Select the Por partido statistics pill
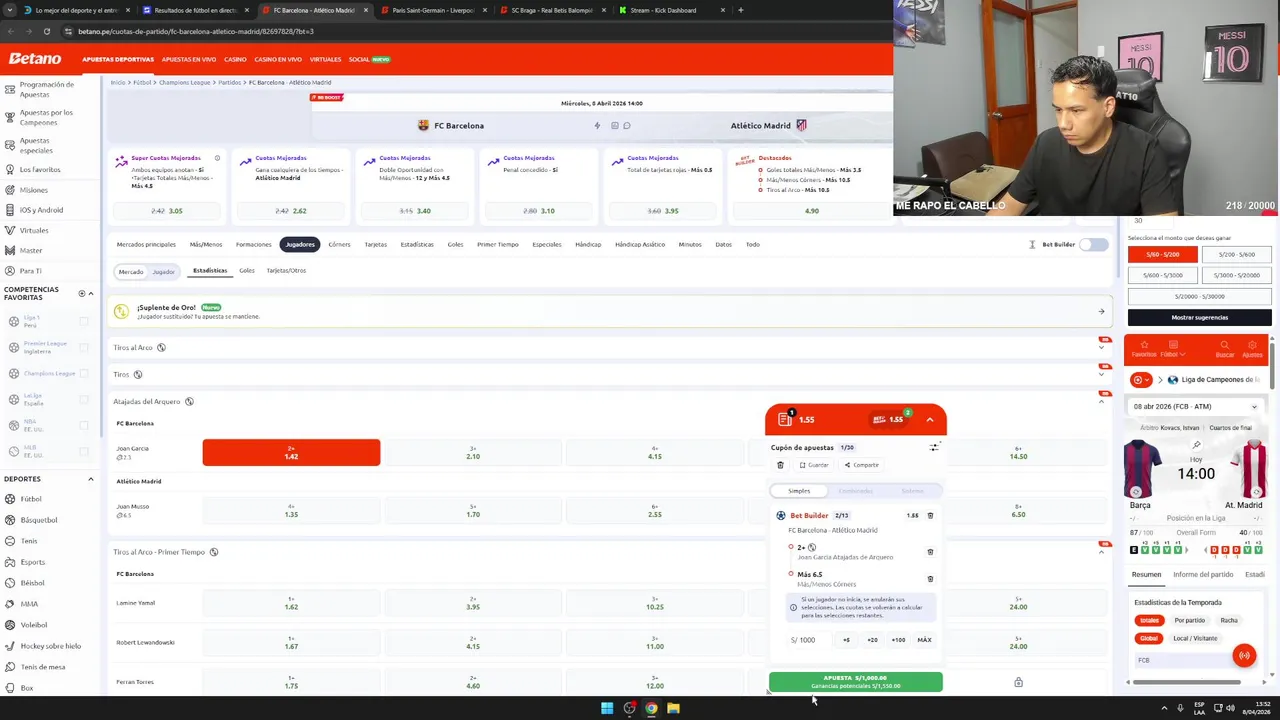 coord(1189,620)
